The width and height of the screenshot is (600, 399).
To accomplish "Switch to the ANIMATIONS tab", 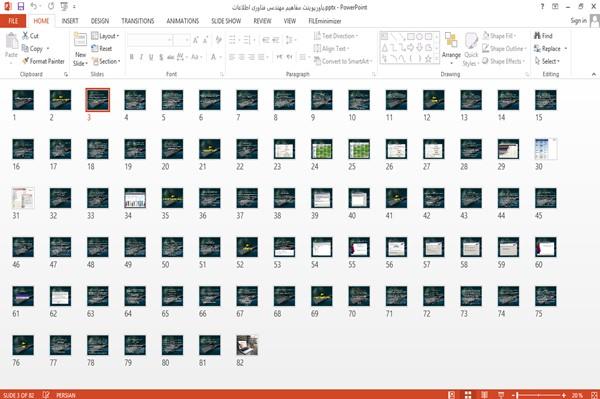I will 183,21.
